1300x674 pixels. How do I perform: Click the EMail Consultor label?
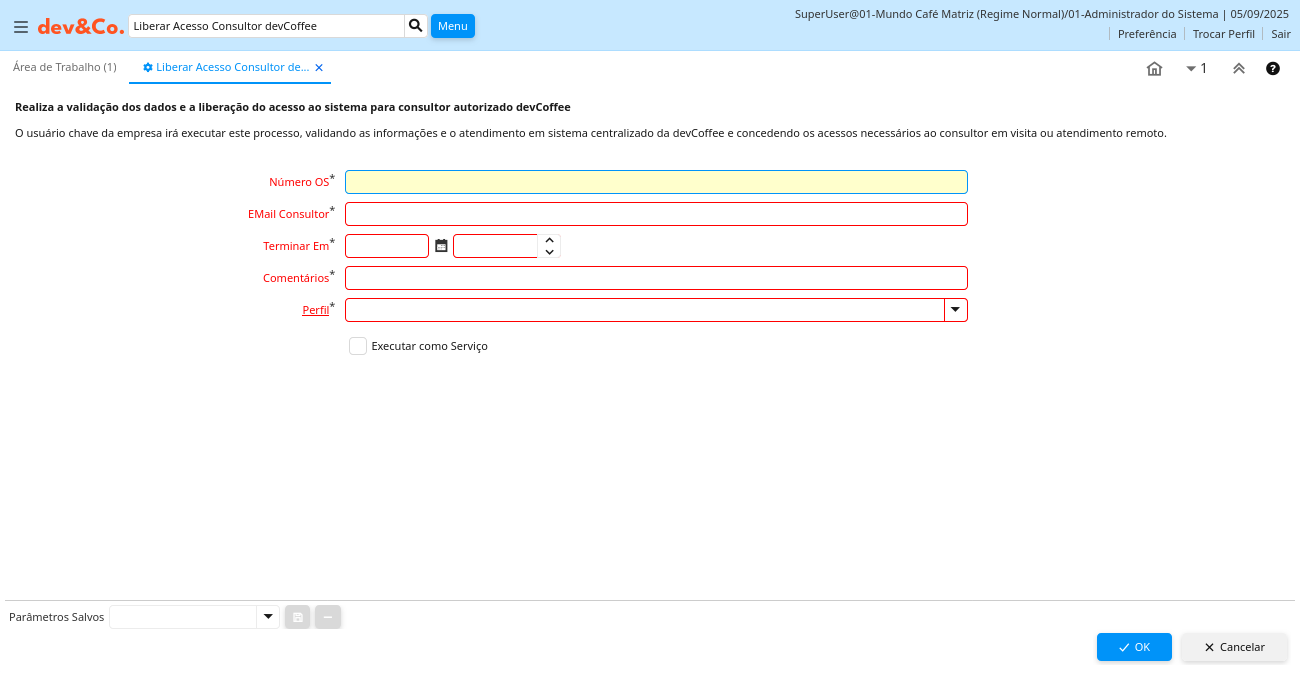pyautogui.click(x=289, y=214)
